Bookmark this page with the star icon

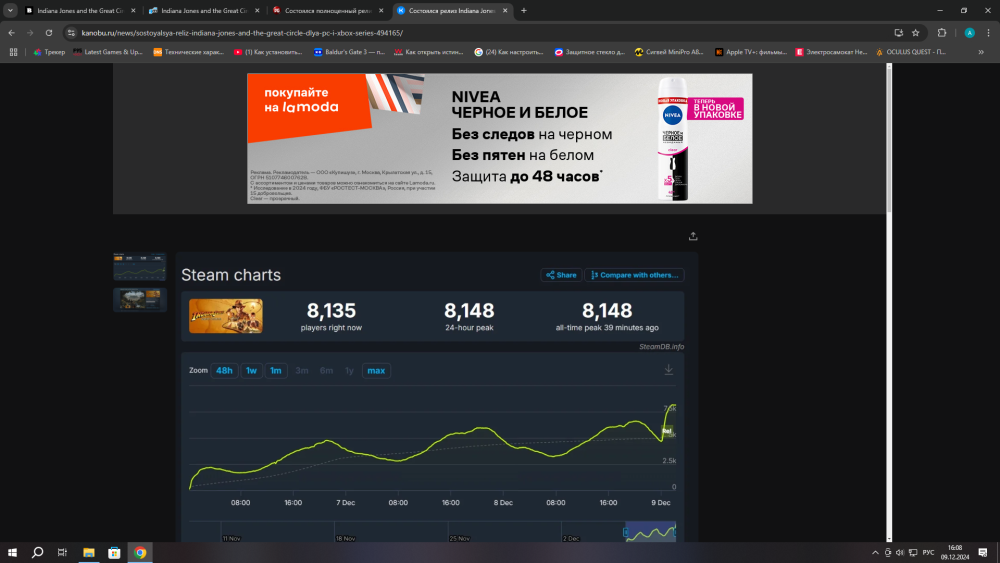(x=915, y=32)
